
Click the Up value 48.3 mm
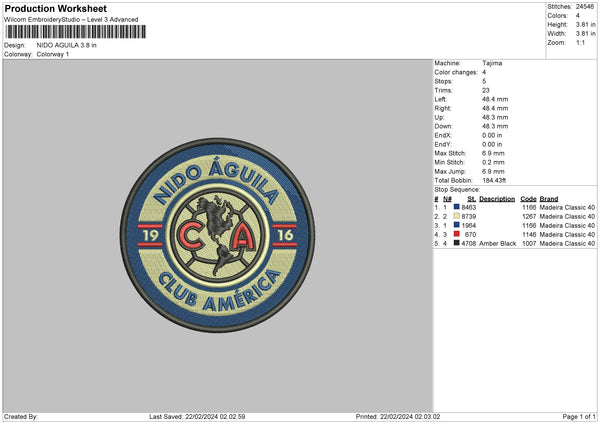click(495, 117)
